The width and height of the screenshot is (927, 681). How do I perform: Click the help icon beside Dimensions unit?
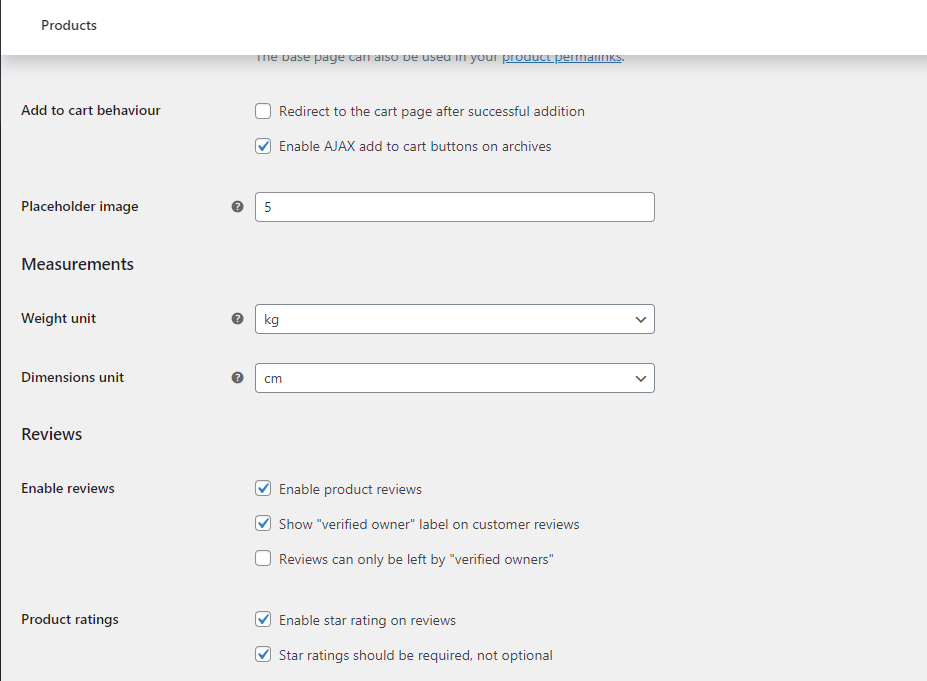click(x=237, y=378)
